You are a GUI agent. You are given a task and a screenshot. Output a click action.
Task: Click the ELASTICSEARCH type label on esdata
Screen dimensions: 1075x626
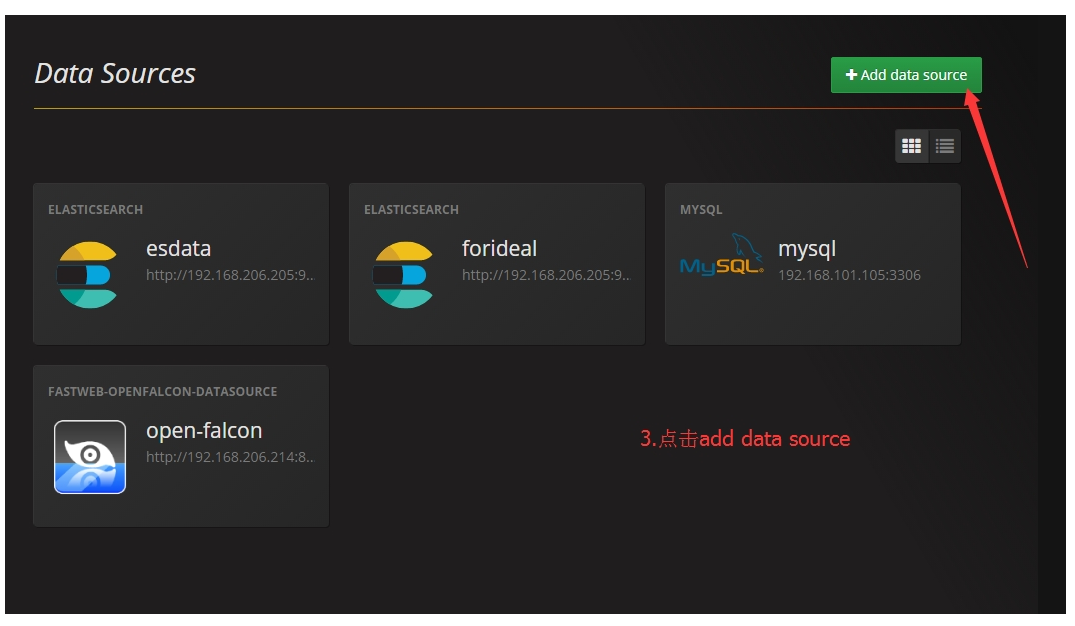pos(97,209)
